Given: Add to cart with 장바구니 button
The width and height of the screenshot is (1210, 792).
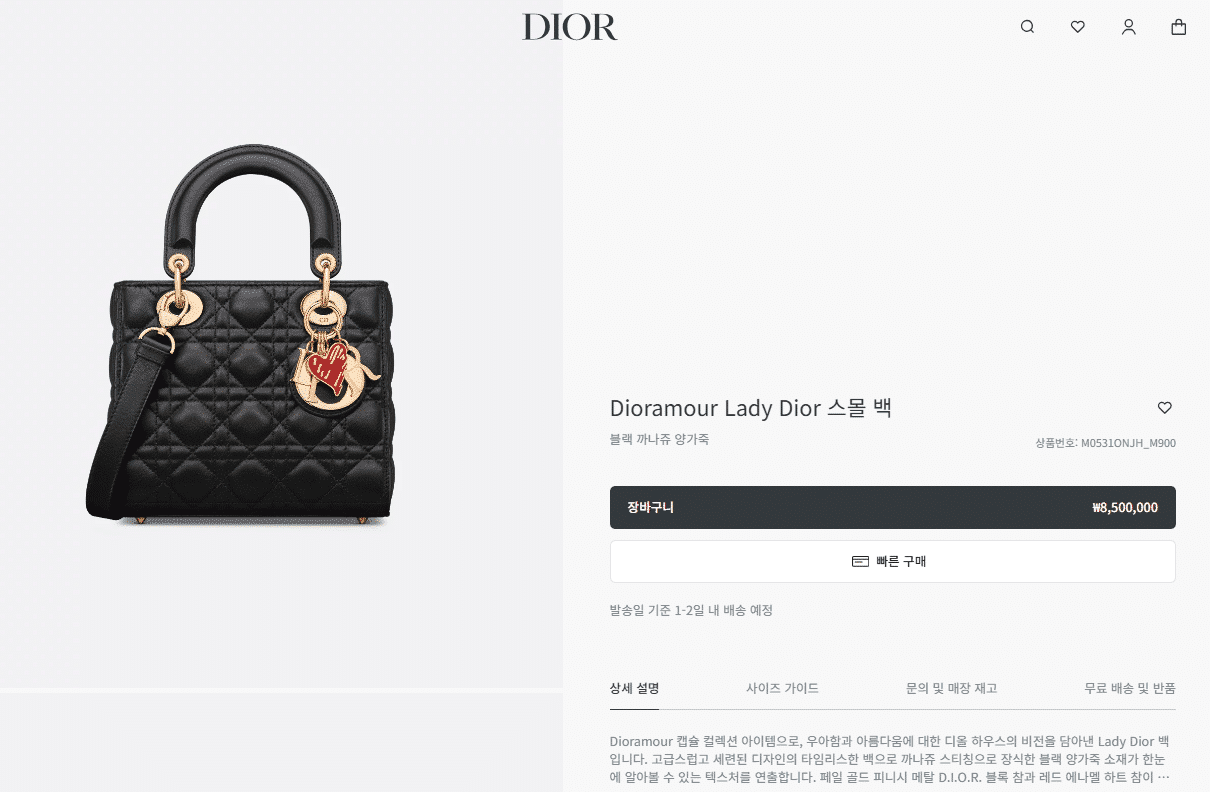Looking at the screenshot, I should 893,507.
